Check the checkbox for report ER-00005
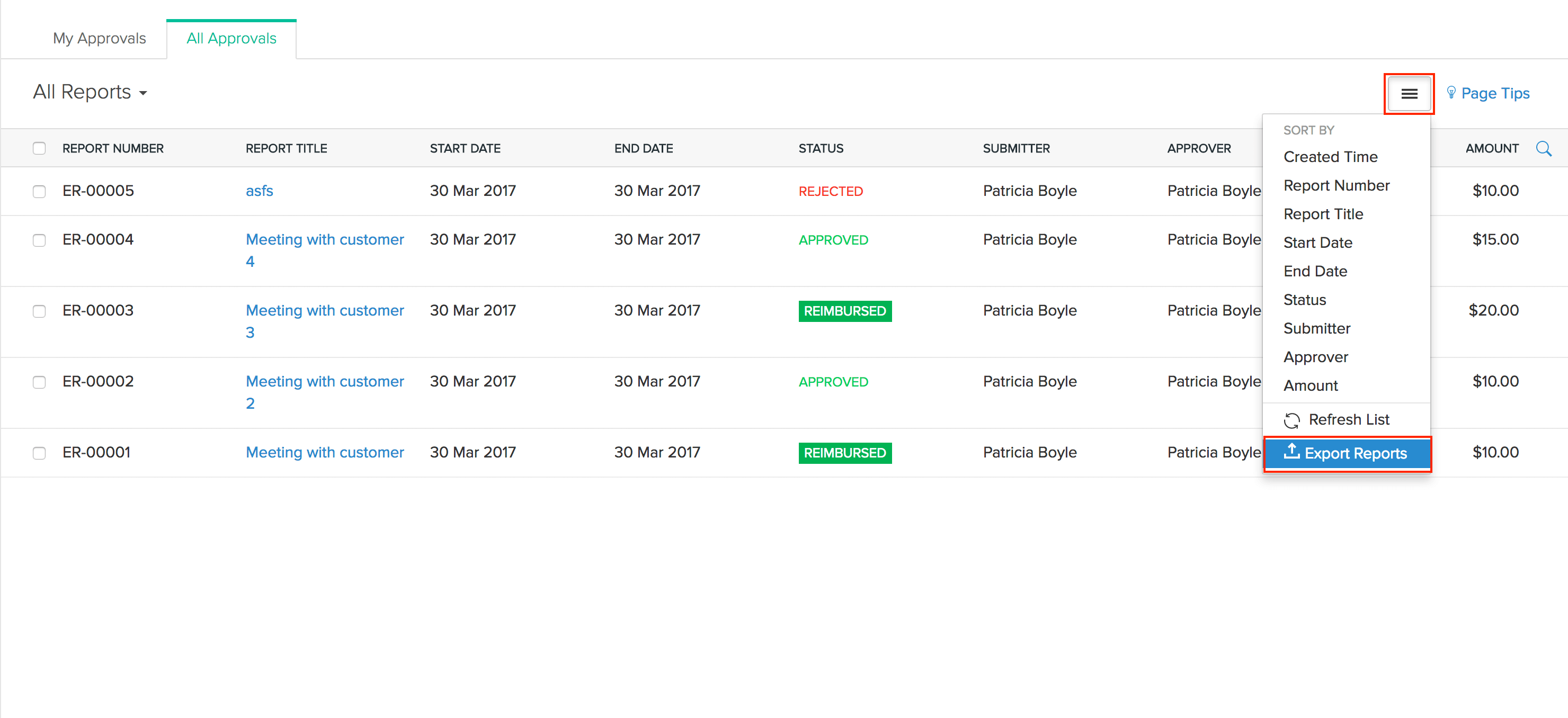1568x718 pixels. 39,191
